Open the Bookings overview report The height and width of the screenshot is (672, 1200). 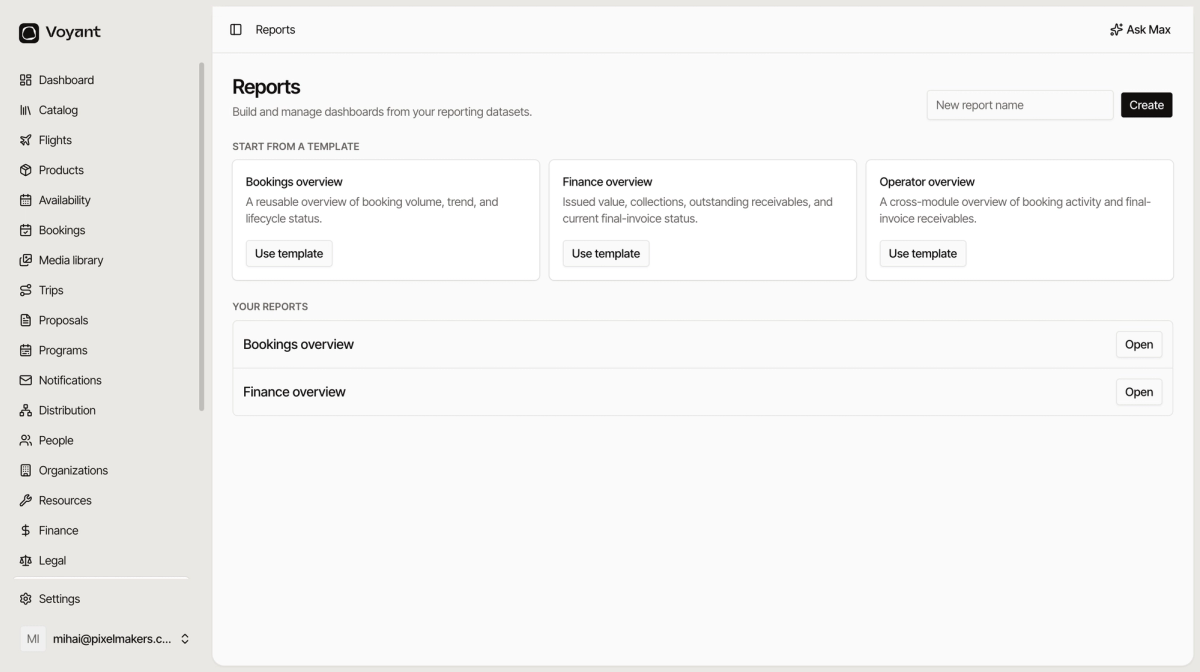[x=1139, y=344]
